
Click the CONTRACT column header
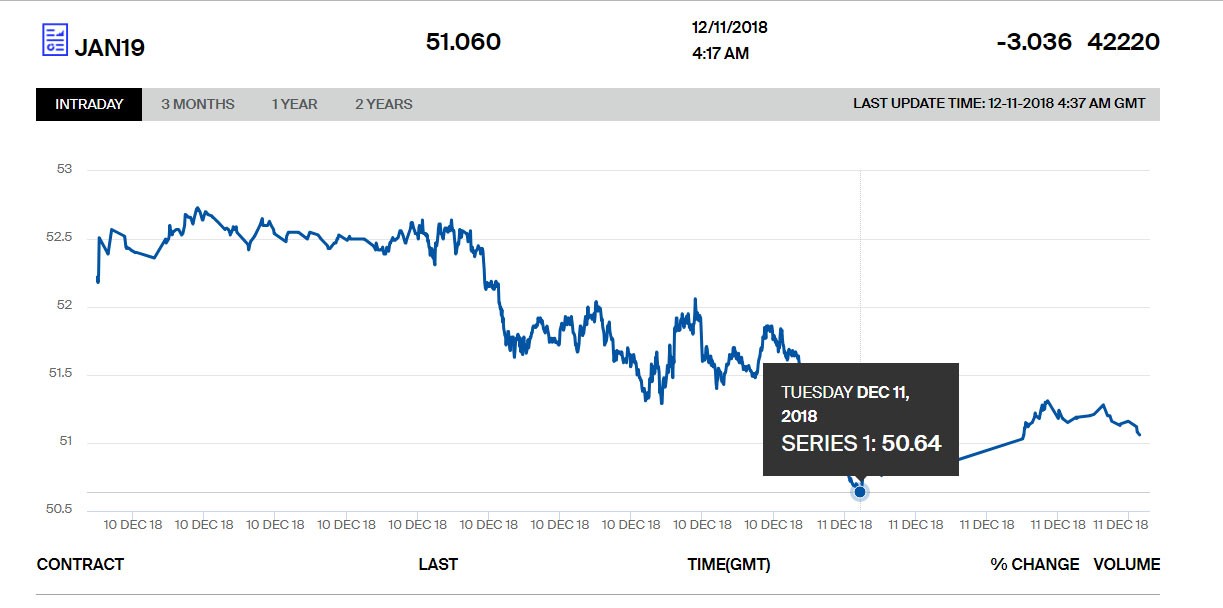80,564
